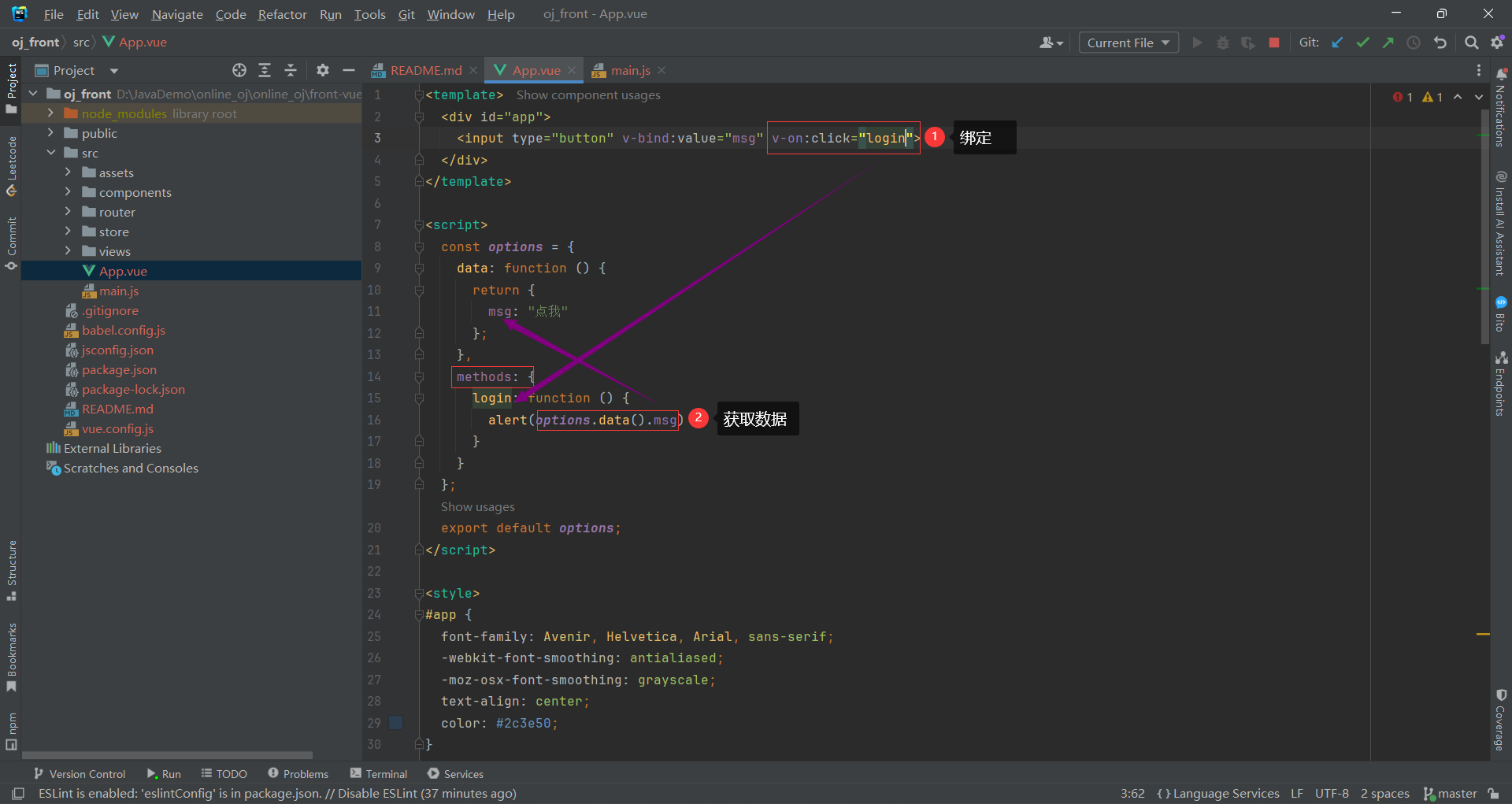
Task: Go to previous highlighted error arrow
Action: 1458,97
